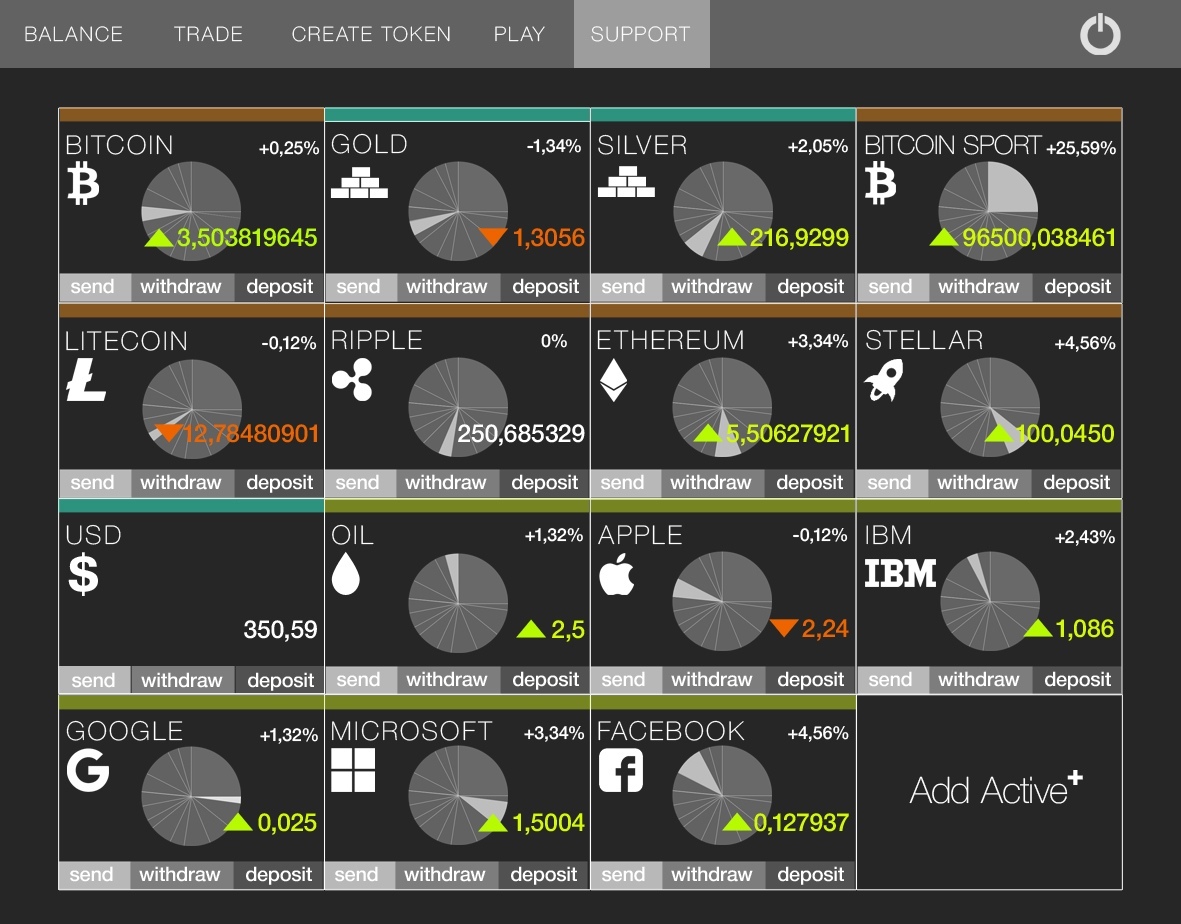Click the Stellar +4,56% change value
The height and width of the screenshot is (924, 1181).
point(1085,343)
